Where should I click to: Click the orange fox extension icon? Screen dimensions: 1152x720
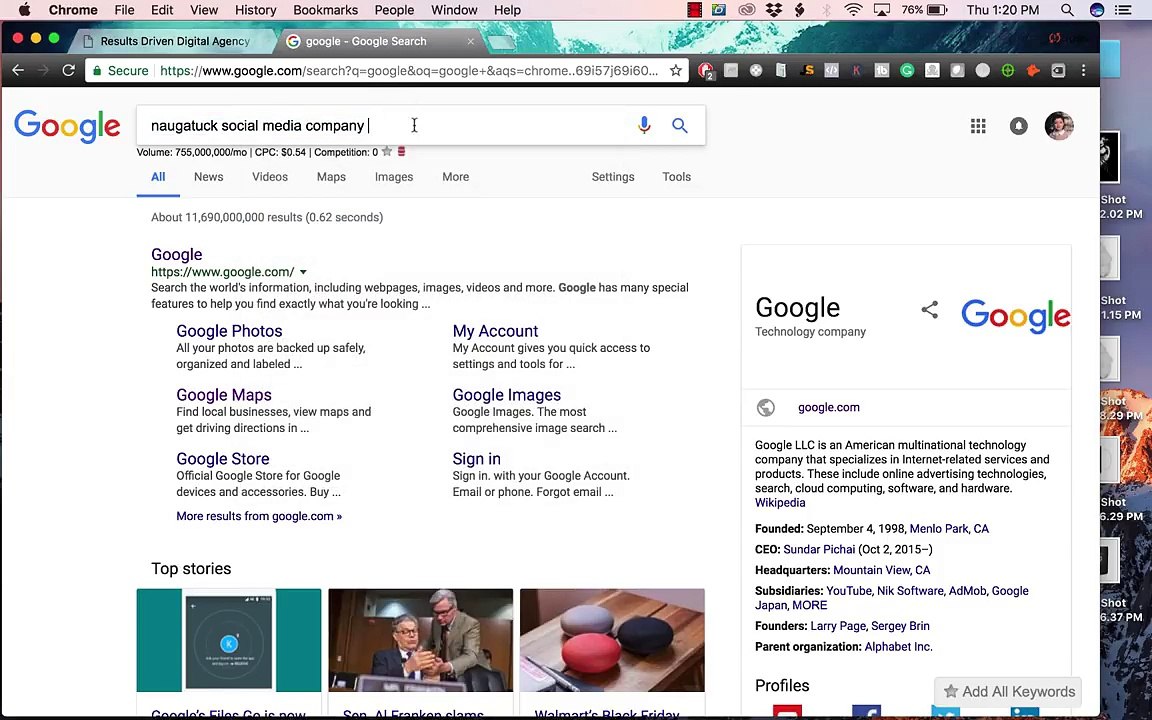(1033, 71)
